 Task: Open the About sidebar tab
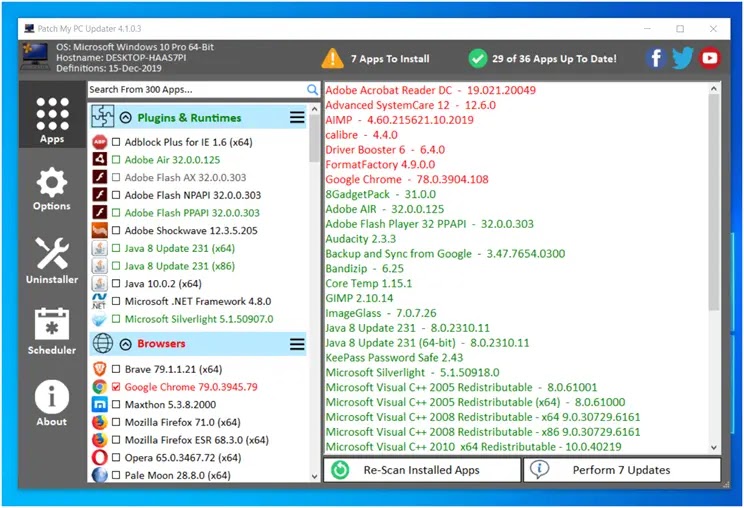(x=52, y=402)
